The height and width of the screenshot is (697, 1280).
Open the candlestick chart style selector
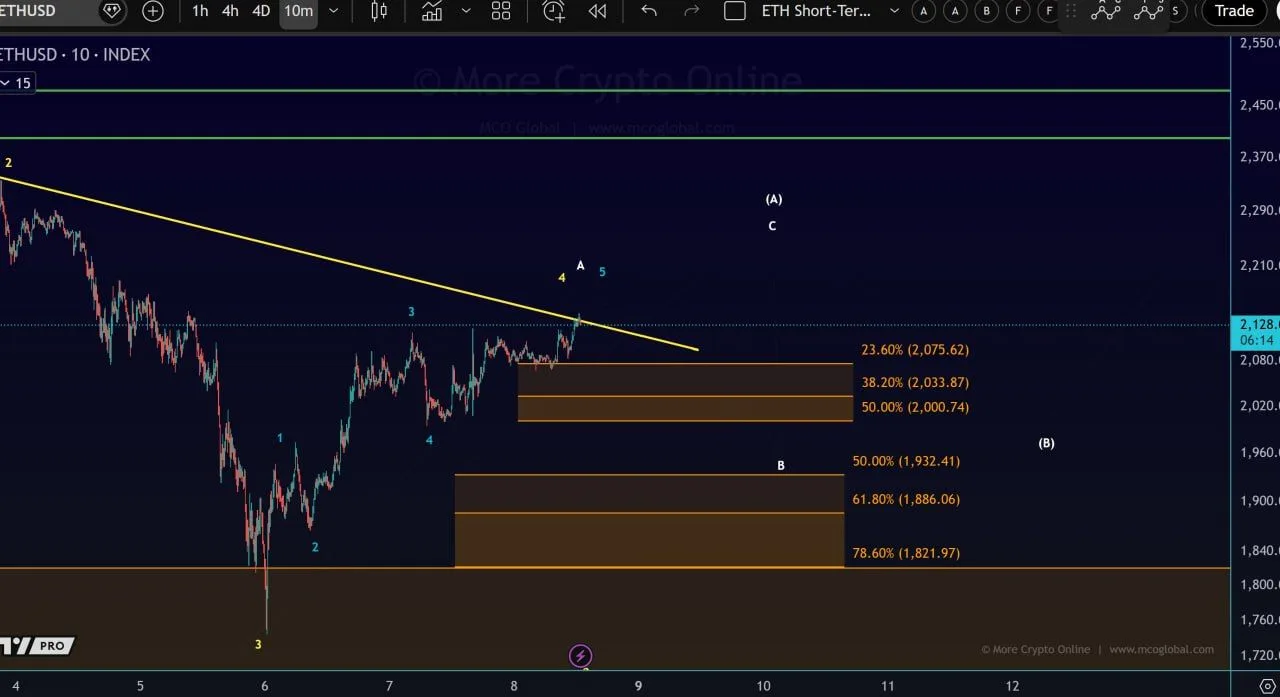379,11
